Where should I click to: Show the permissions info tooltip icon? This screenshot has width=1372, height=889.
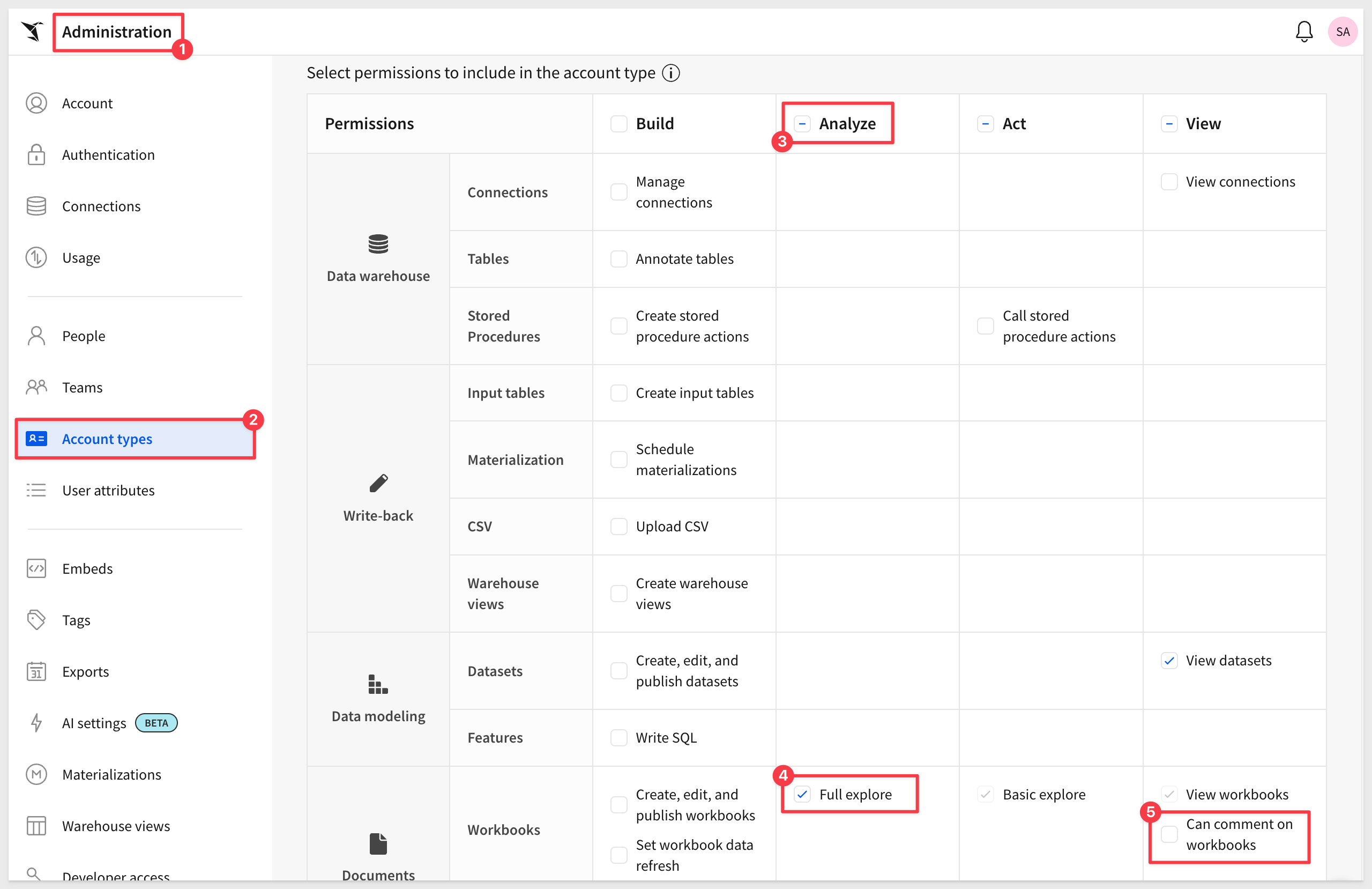point(670,73)
